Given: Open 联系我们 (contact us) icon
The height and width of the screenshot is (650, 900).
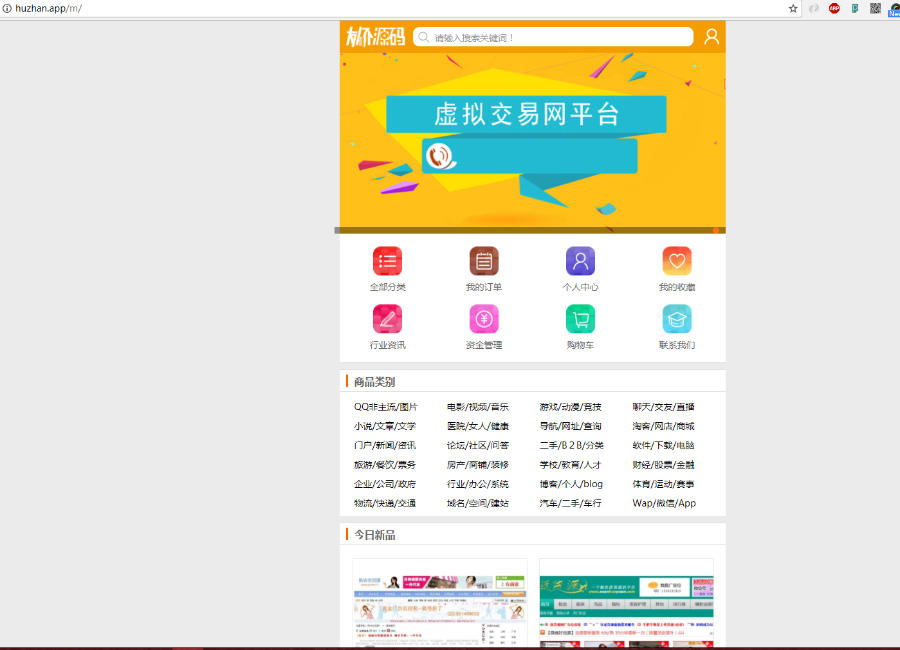Looking at the screenshot, I should coord(677,319).
